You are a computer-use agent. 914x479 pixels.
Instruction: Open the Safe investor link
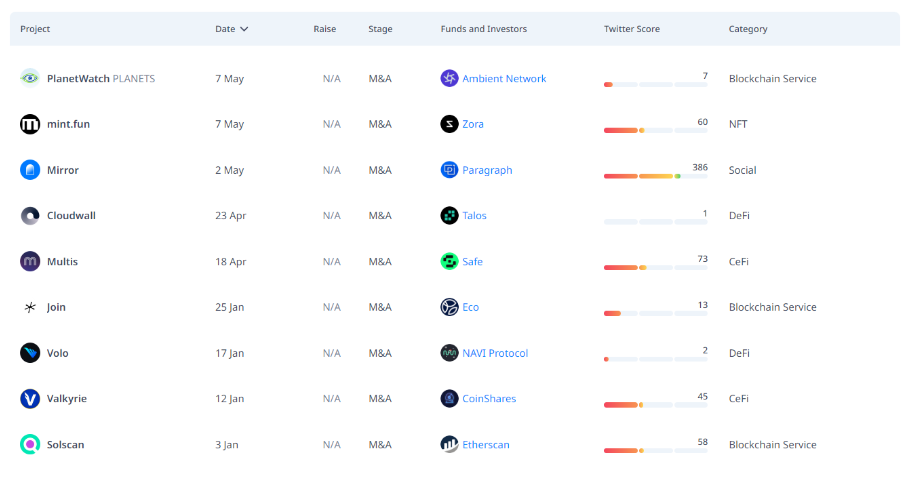472,262
